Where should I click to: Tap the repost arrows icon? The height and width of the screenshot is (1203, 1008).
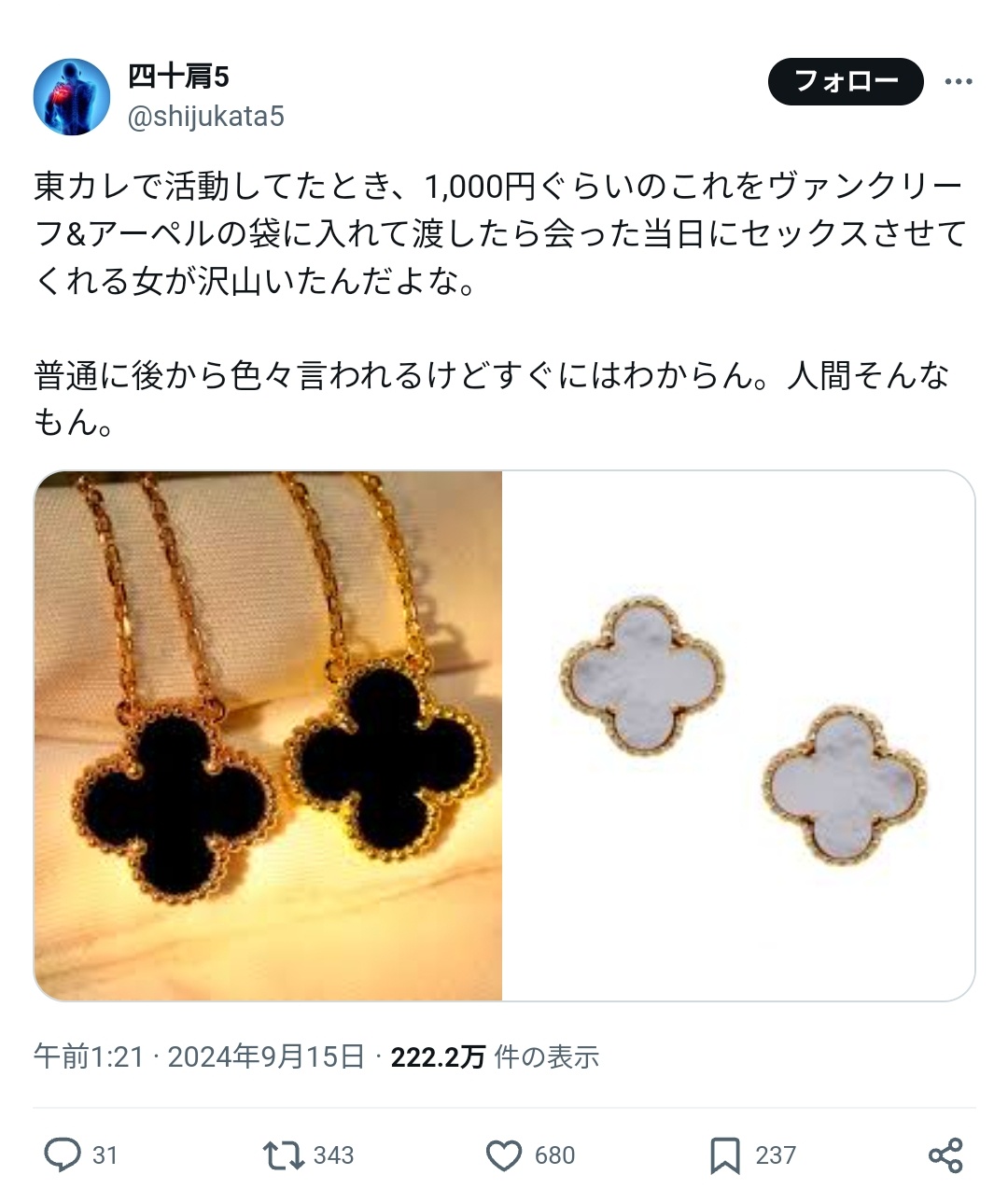[283, 1155]
